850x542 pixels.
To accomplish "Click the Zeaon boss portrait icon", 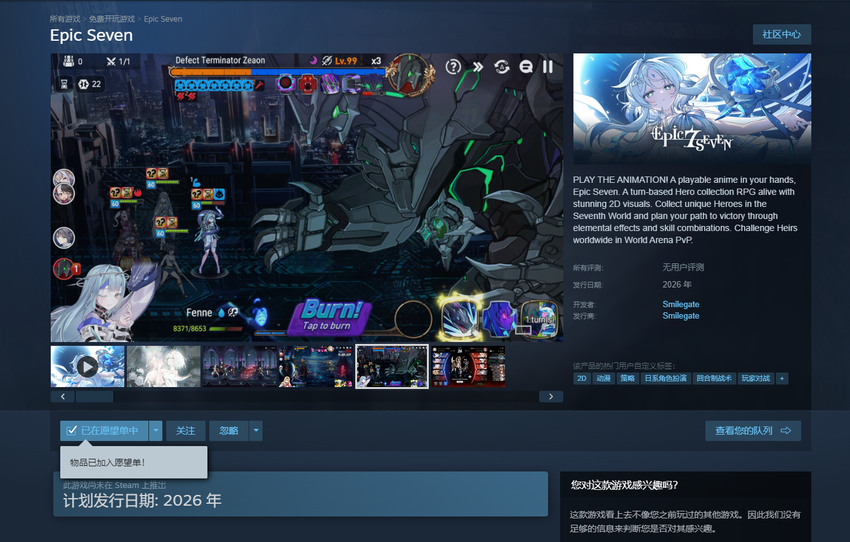I will [x=410, y=75].
